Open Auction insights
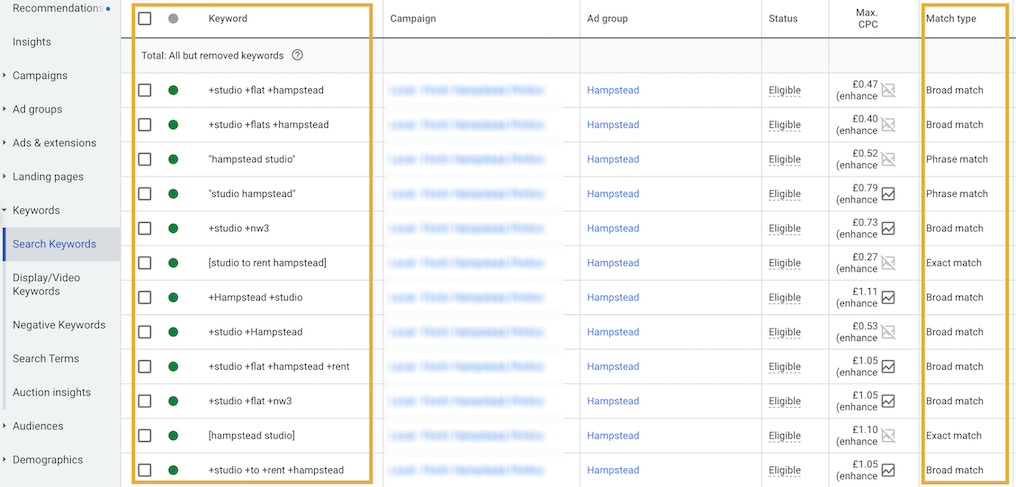 click(52, 392)
